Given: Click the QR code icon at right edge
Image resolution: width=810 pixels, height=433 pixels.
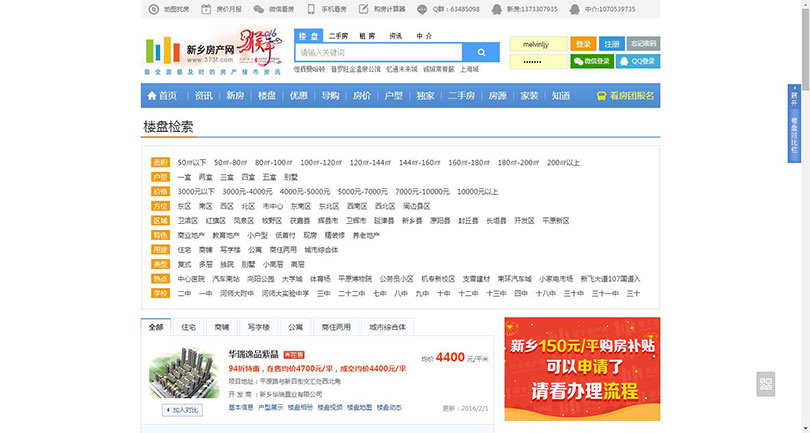Looking at the screenshot, I should pyautogui.click(x=767, y=383).
